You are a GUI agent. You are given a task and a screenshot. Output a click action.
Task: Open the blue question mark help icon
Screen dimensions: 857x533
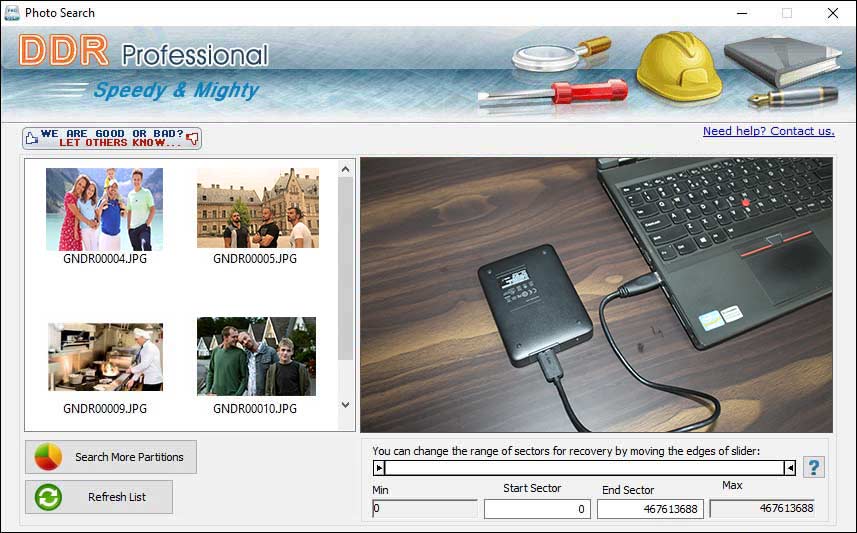(814, 467)
